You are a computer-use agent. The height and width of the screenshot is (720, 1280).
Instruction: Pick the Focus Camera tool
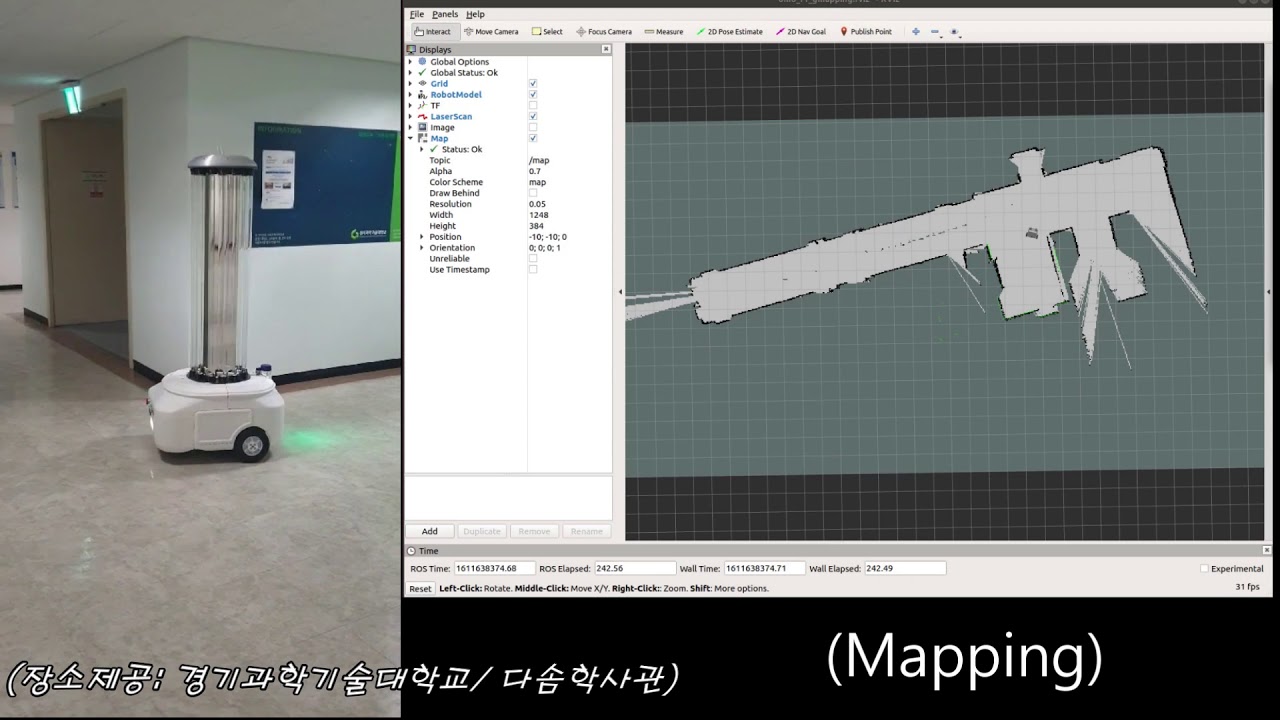click(x=604, y=32)
